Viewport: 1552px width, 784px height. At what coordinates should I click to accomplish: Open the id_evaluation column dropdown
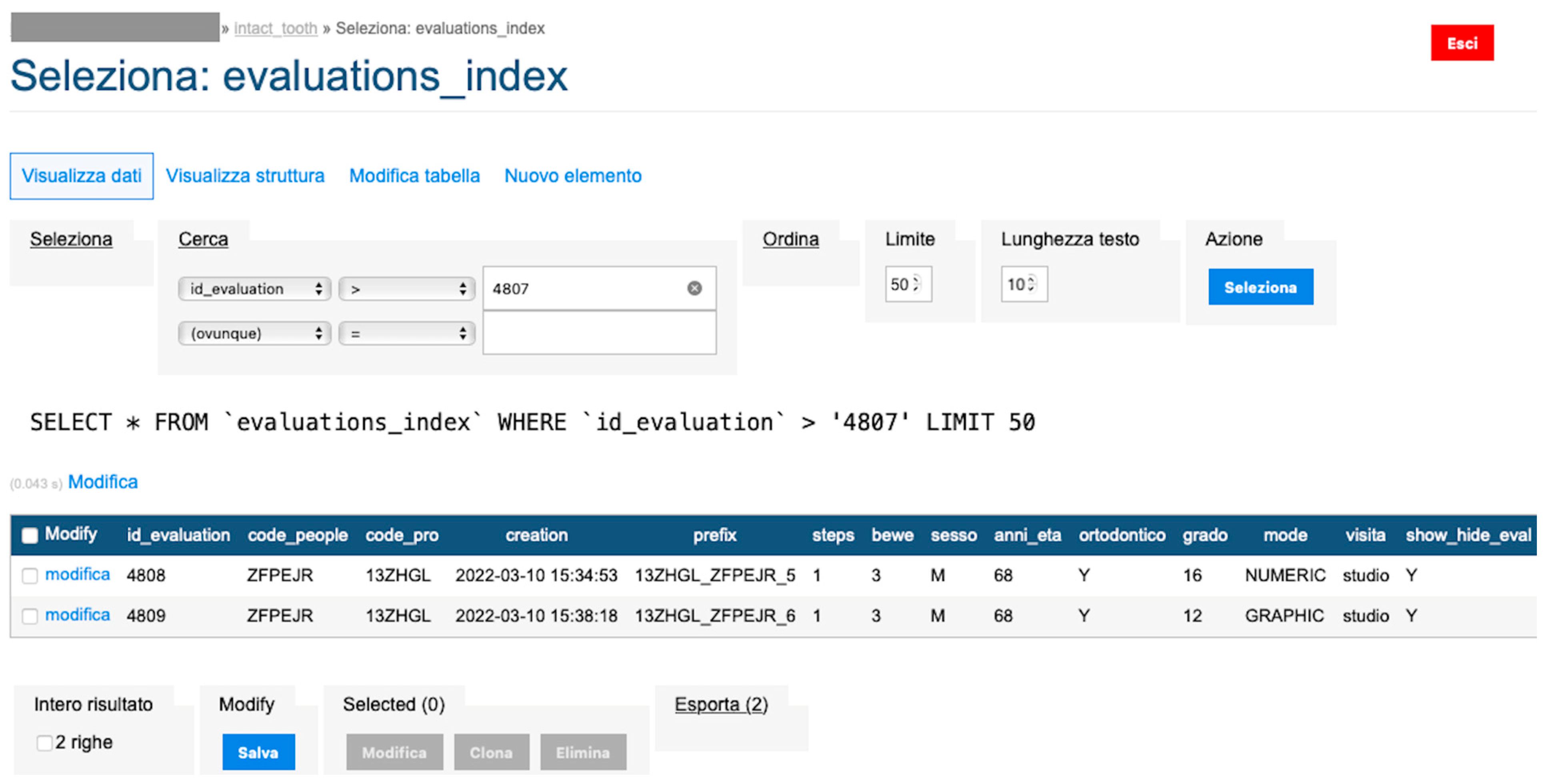(254, 289)
